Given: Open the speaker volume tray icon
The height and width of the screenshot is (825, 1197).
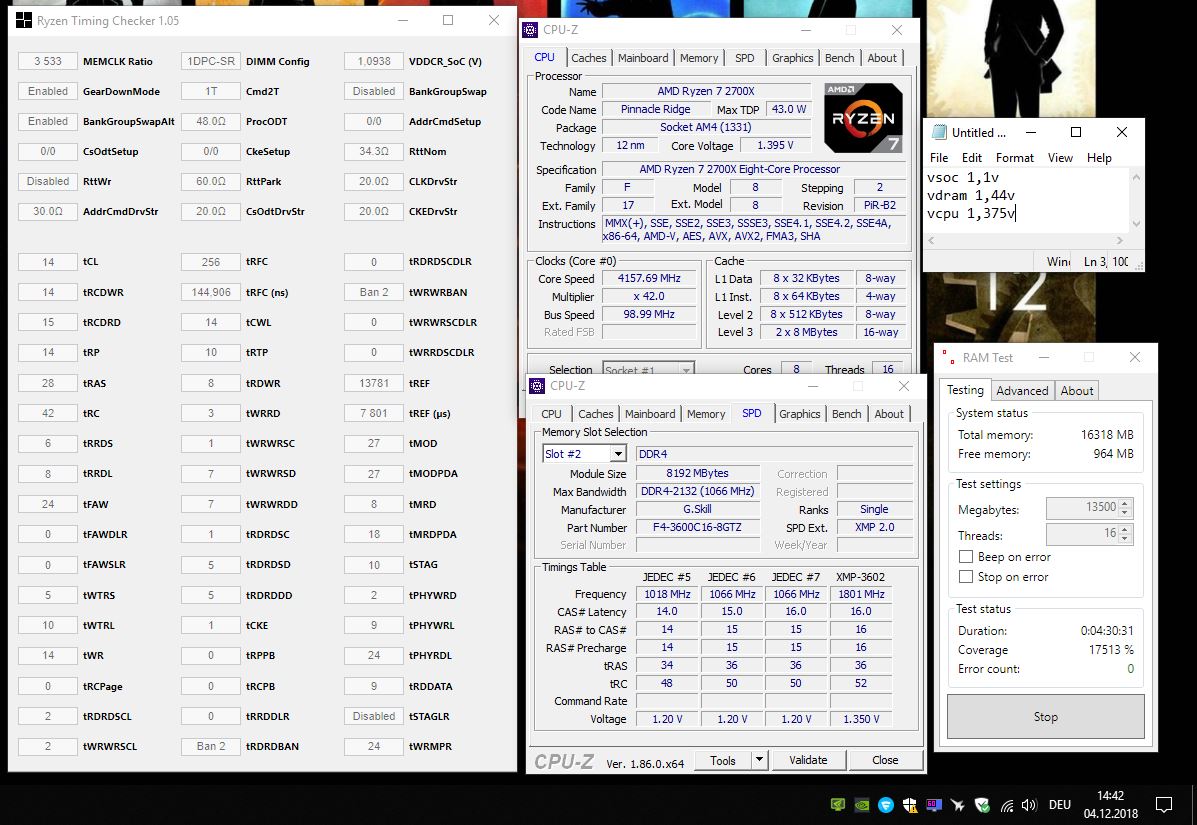Looking at the screenshot, I should point(1029,805).
